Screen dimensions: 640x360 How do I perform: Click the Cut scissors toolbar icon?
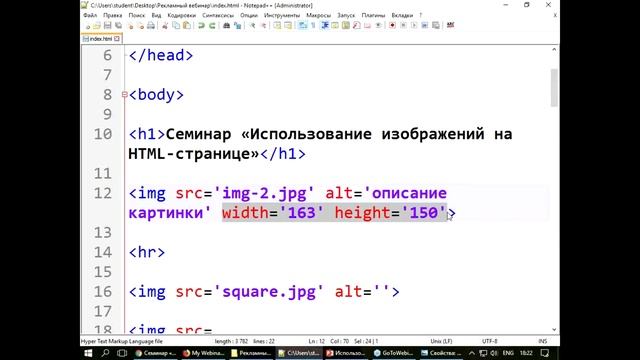[165, 26]
